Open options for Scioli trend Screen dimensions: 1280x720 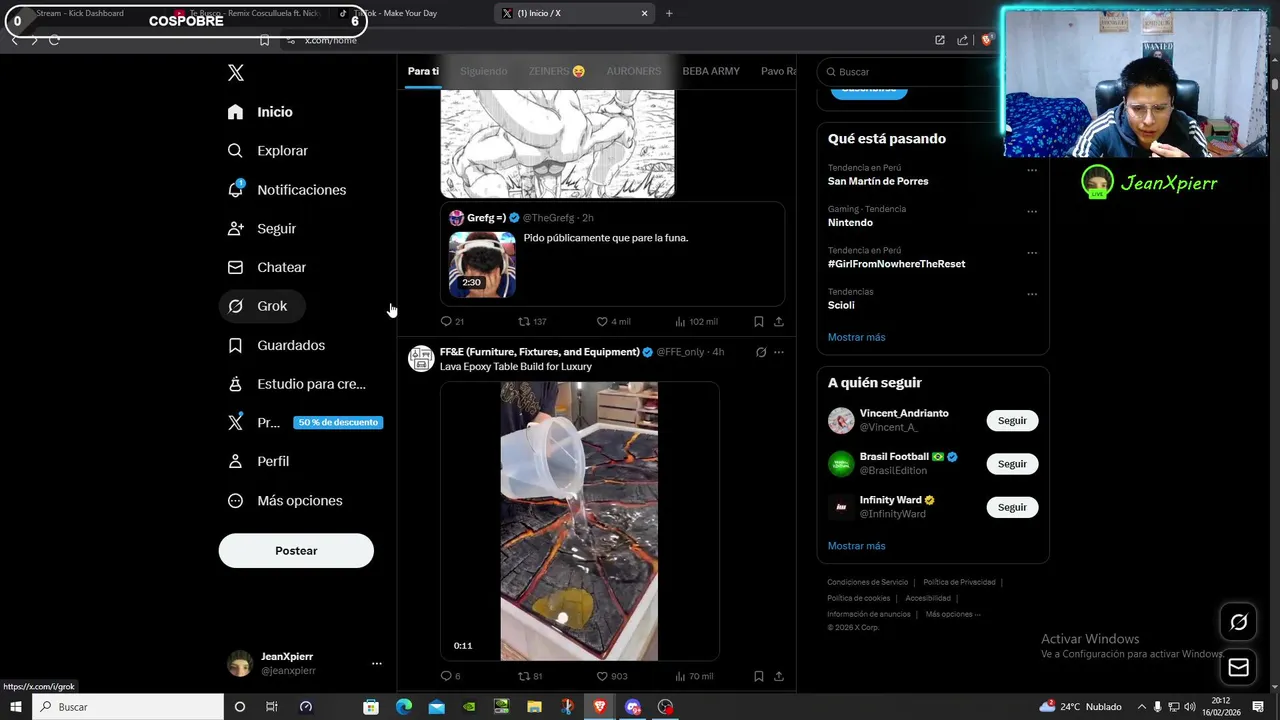click(1032, 294)
